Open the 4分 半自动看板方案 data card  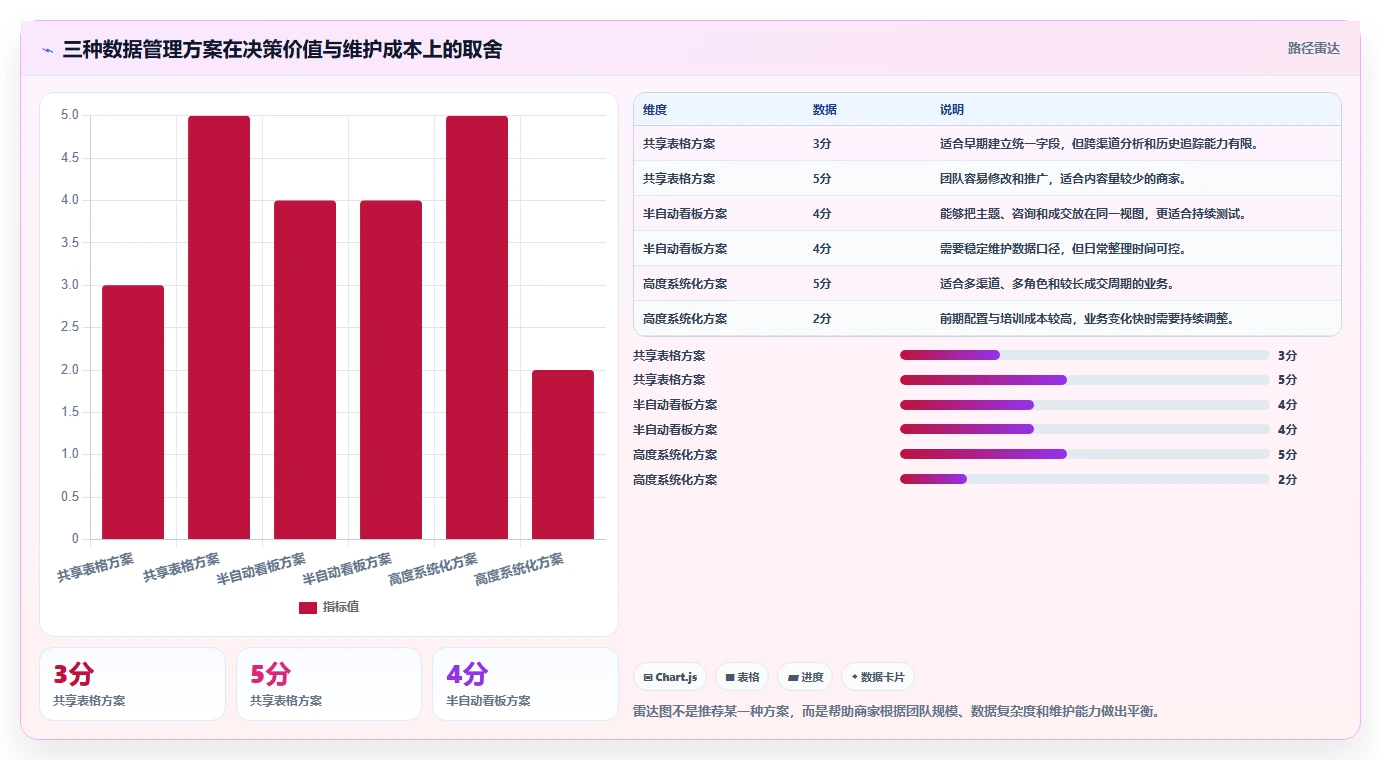click(x=525, y=684)
